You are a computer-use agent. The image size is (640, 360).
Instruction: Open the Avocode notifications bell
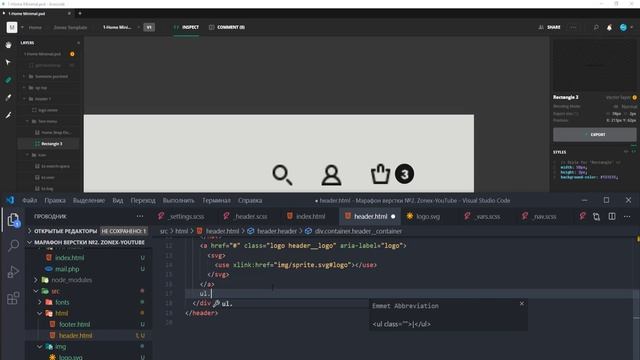pos(609,27)
